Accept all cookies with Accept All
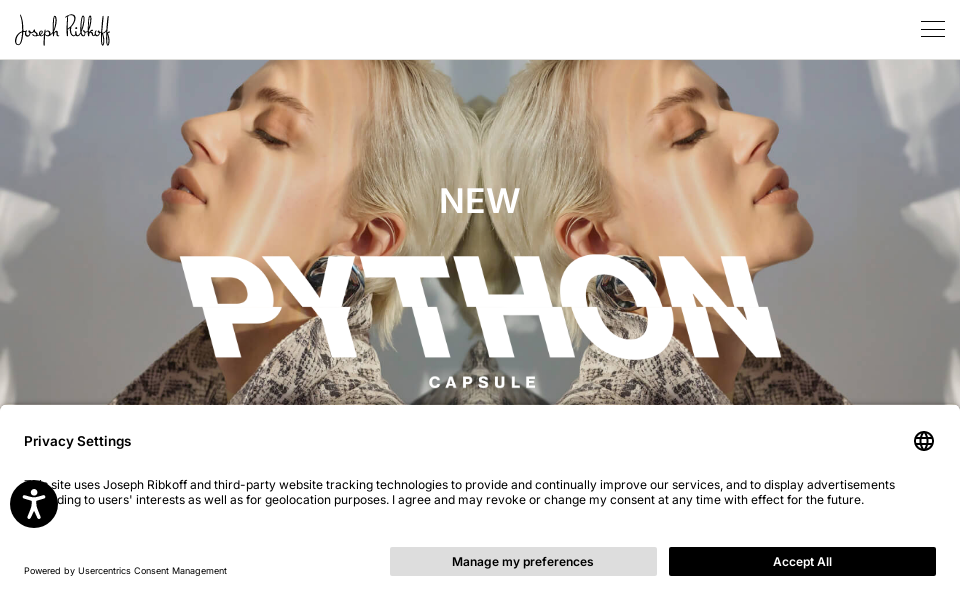Image resolution: width=960 pixels, height=600 pixels. point(802,561)
